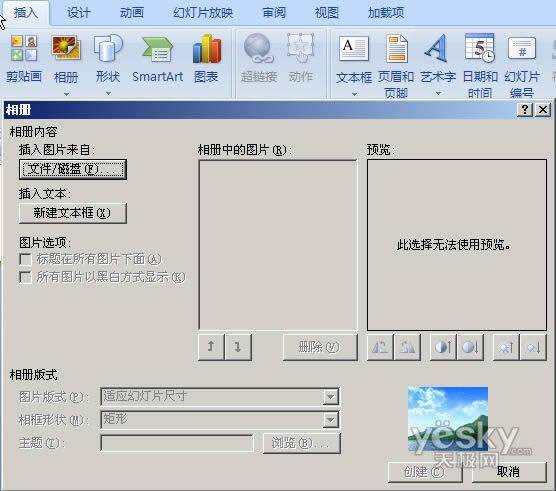The width and height of the screenshot is (556, 491).
Task: Click the Hyperlink (超链接) icon
Action: click(x=258, y=49)
